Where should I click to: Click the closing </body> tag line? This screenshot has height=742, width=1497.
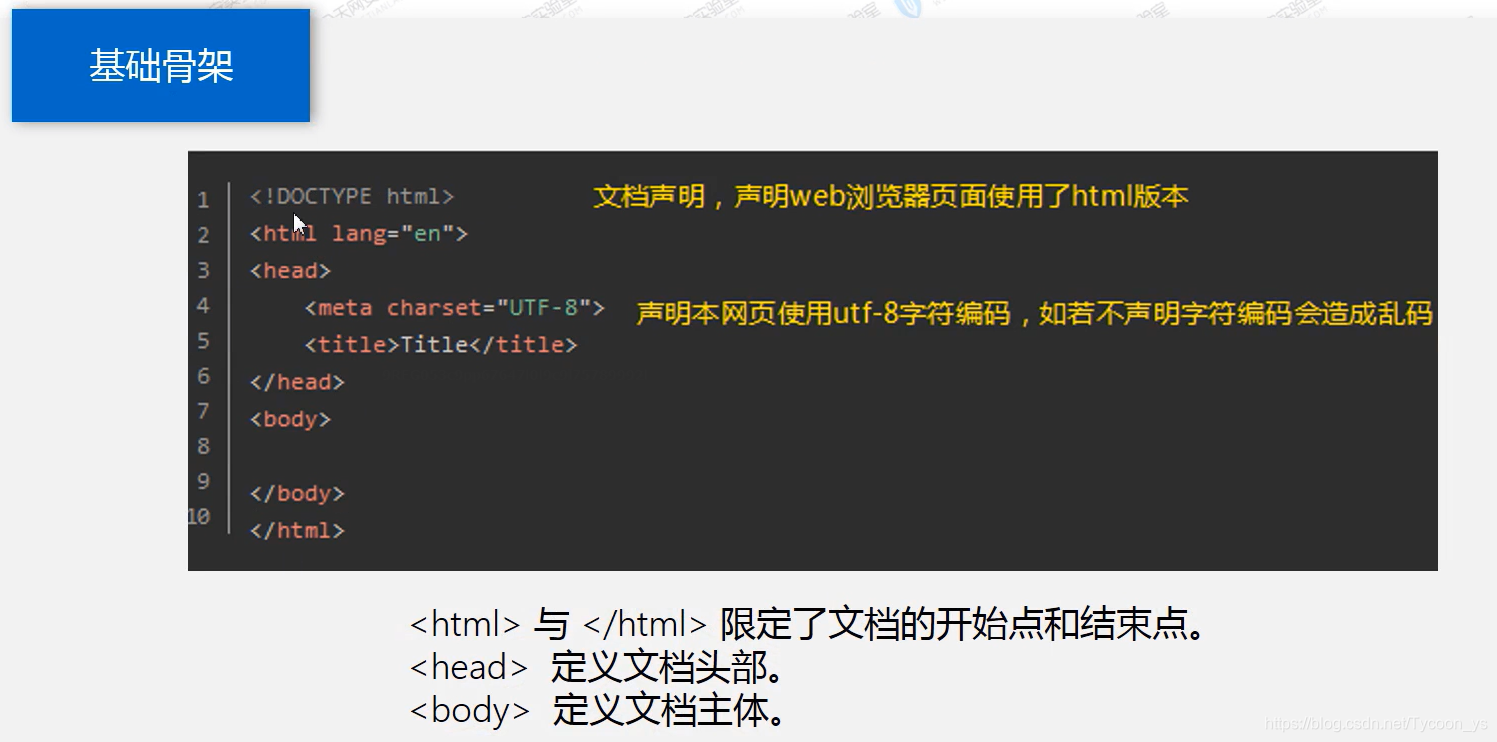(x=297, y=493)
